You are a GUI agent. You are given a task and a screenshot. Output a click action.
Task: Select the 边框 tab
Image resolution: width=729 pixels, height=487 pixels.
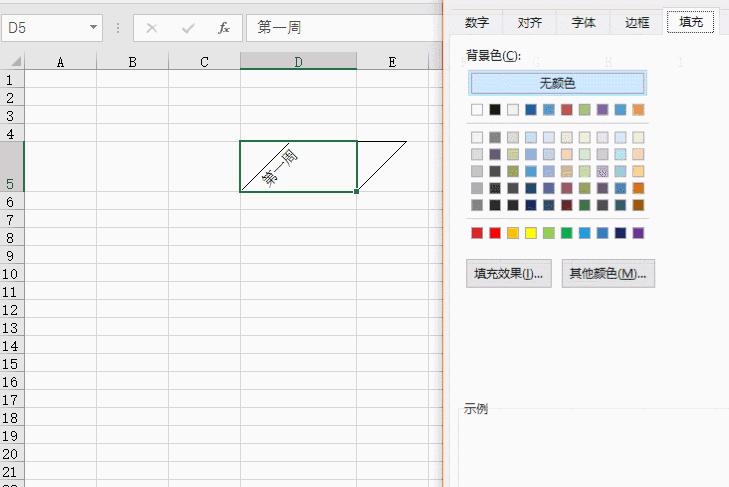[637, 22]
